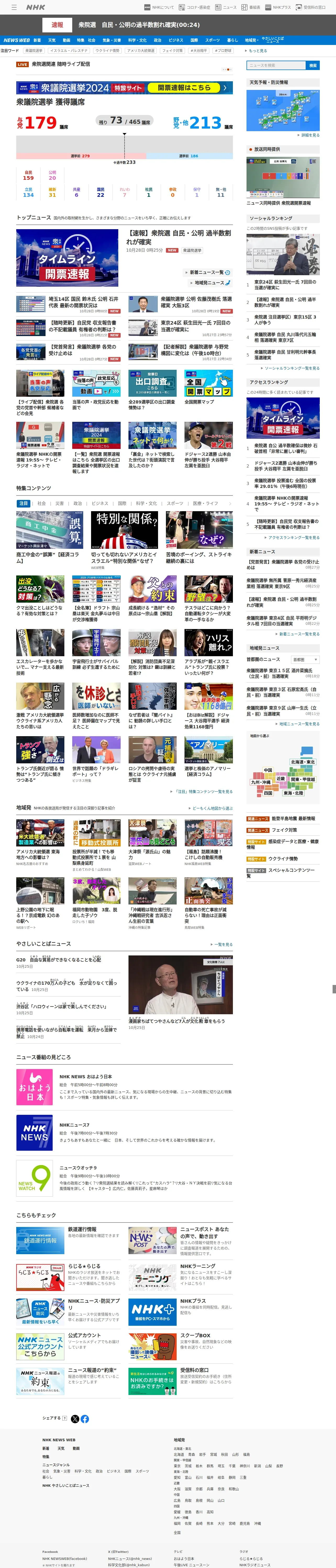Open 能登半島地震 最新情報 sidebar link
Image resolution: width=336 pixels, height=1568 pixels.
293,819
